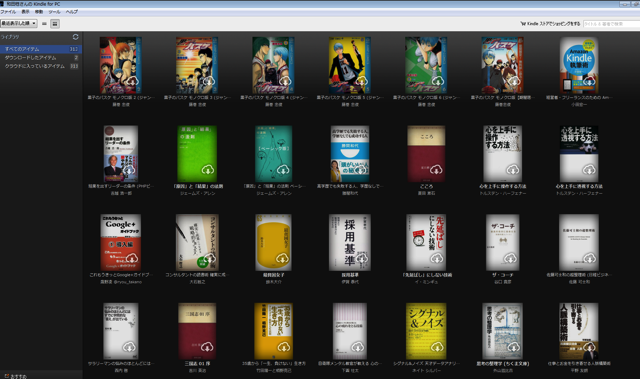
Task: Select ダウンロードしたアイテム in sidebar
Action: pyautogui.click(x=41, y=58)
